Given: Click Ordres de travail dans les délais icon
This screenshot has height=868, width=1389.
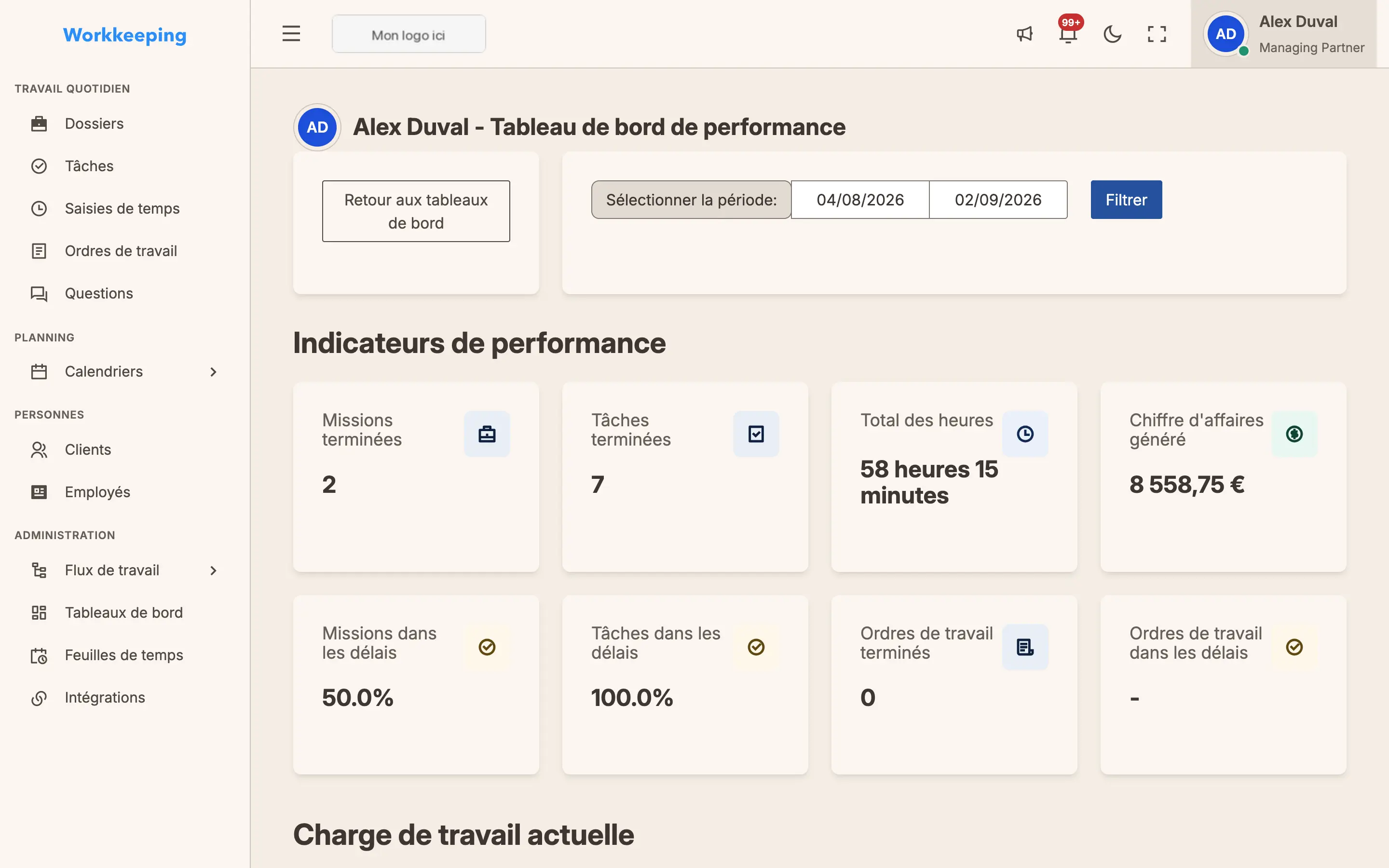Looking at the screenshot, I should point(1294,647).
